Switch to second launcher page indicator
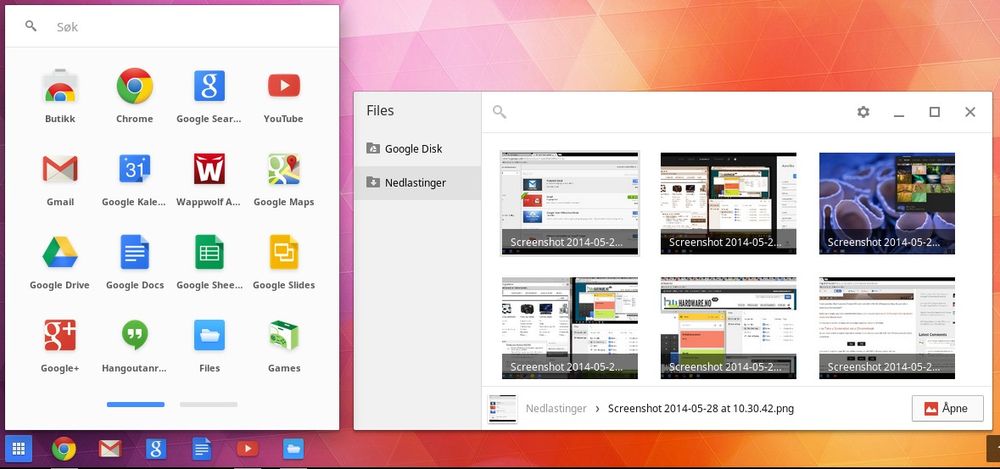 coord(209,404)
